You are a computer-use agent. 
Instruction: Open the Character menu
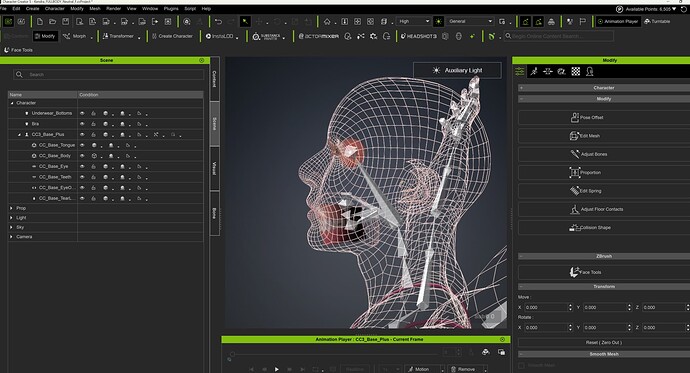pyautogui.click(x=55, y=8)
